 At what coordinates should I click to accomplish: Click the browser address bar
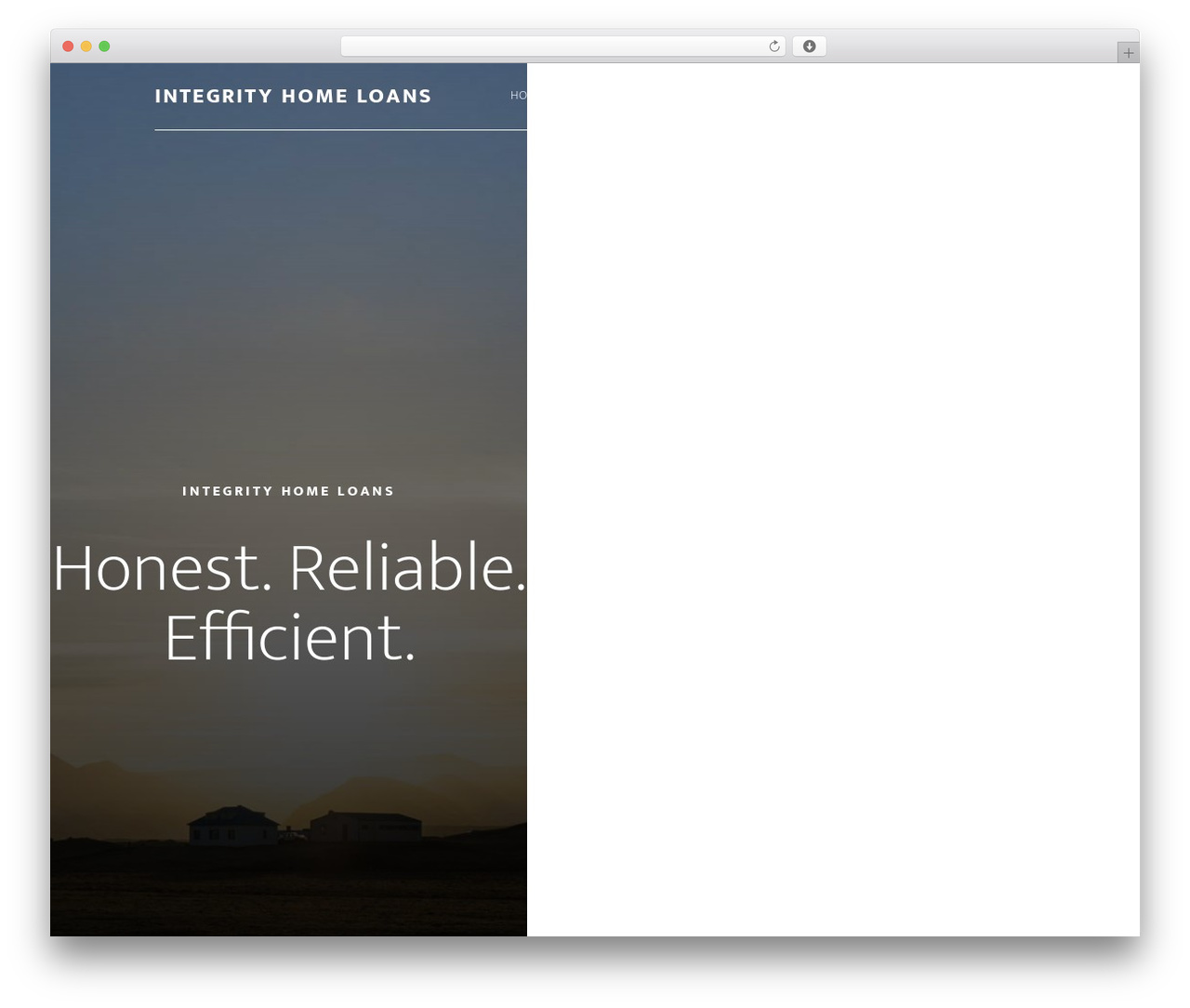(563, 46)
